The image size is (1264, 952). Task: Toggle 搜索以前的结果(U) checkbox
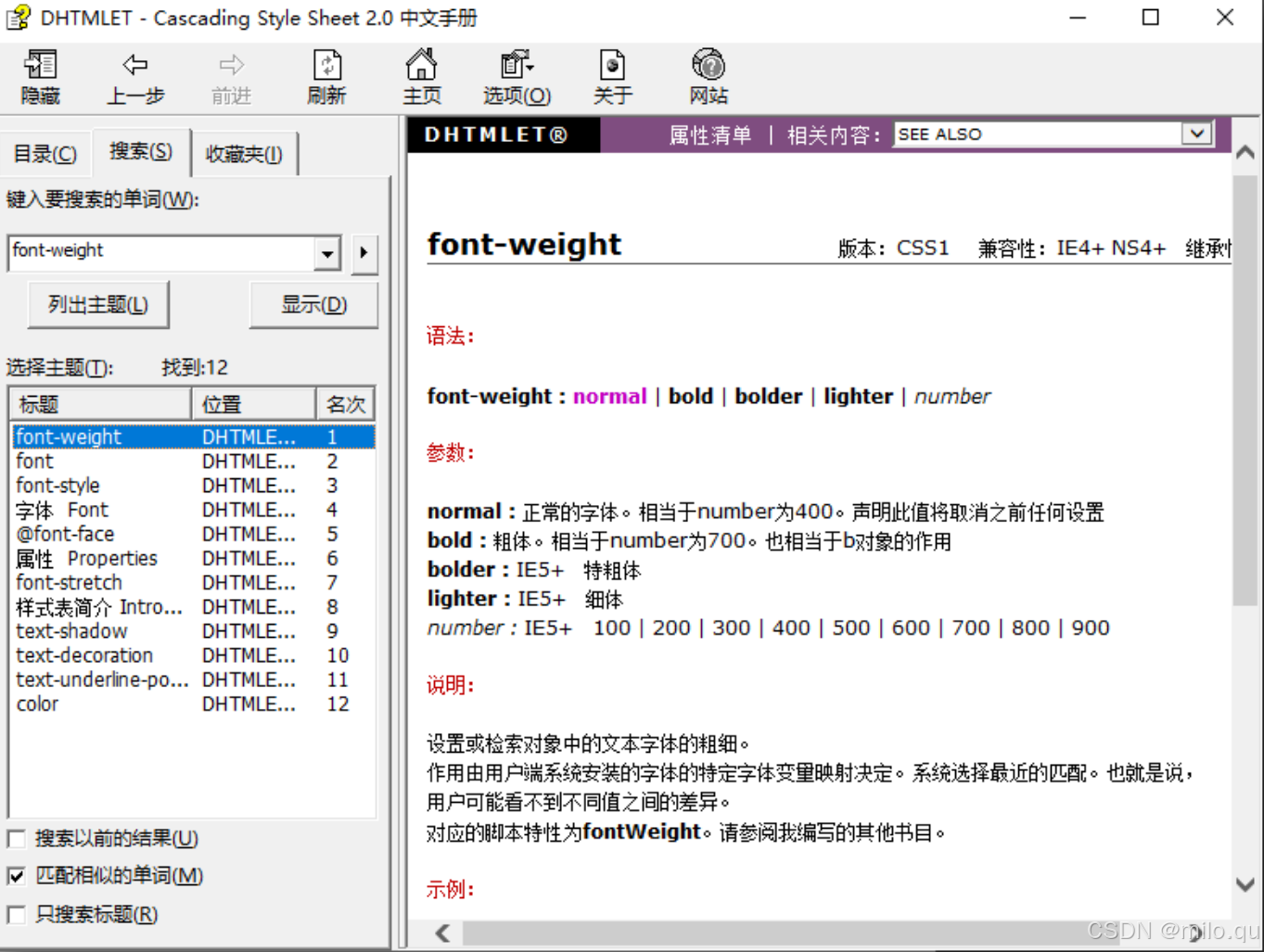click(x=16, y=840)
